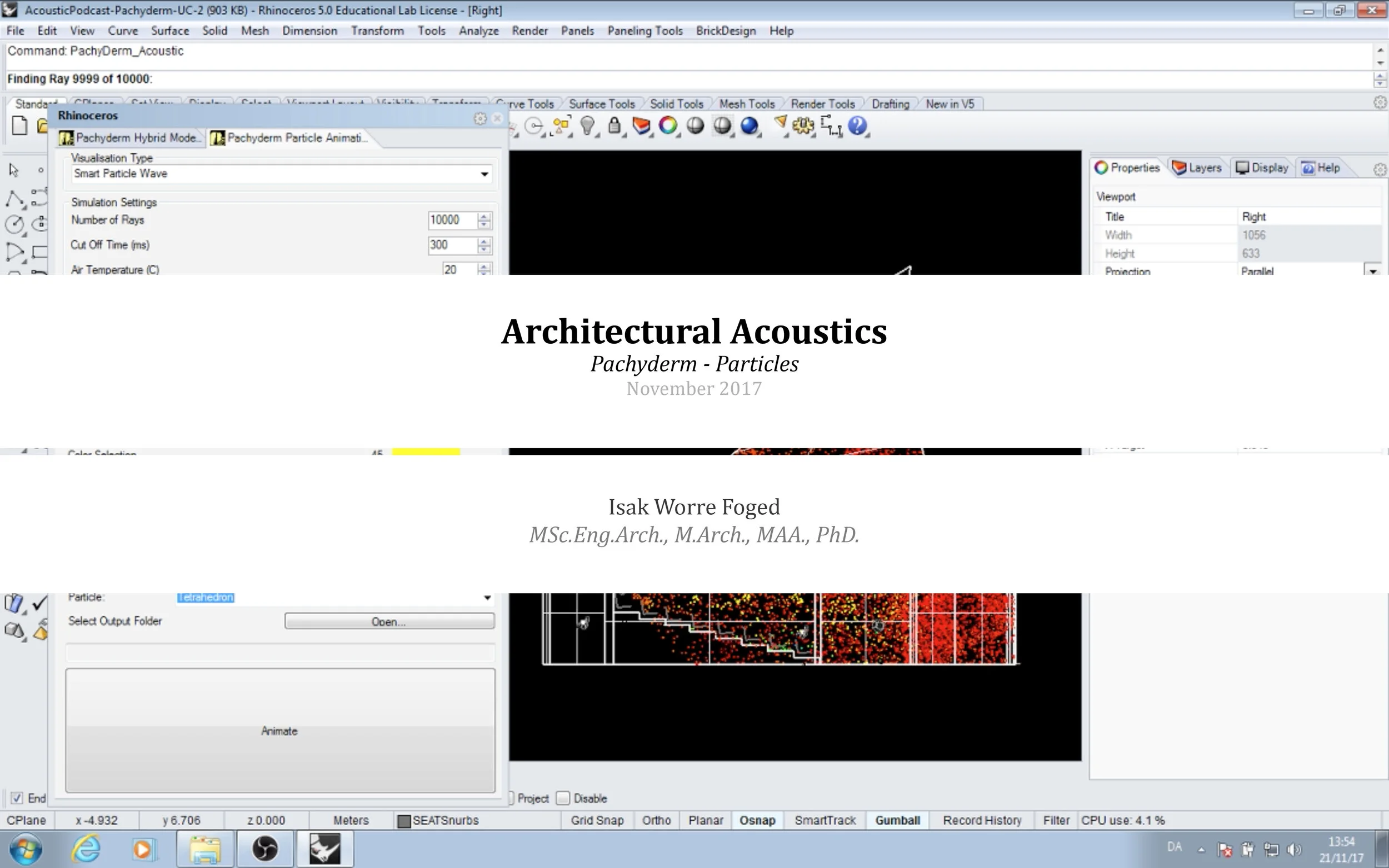Open the Analyze menu
1389x868 pixels.
pyautogui.click(x=478, y=31)
